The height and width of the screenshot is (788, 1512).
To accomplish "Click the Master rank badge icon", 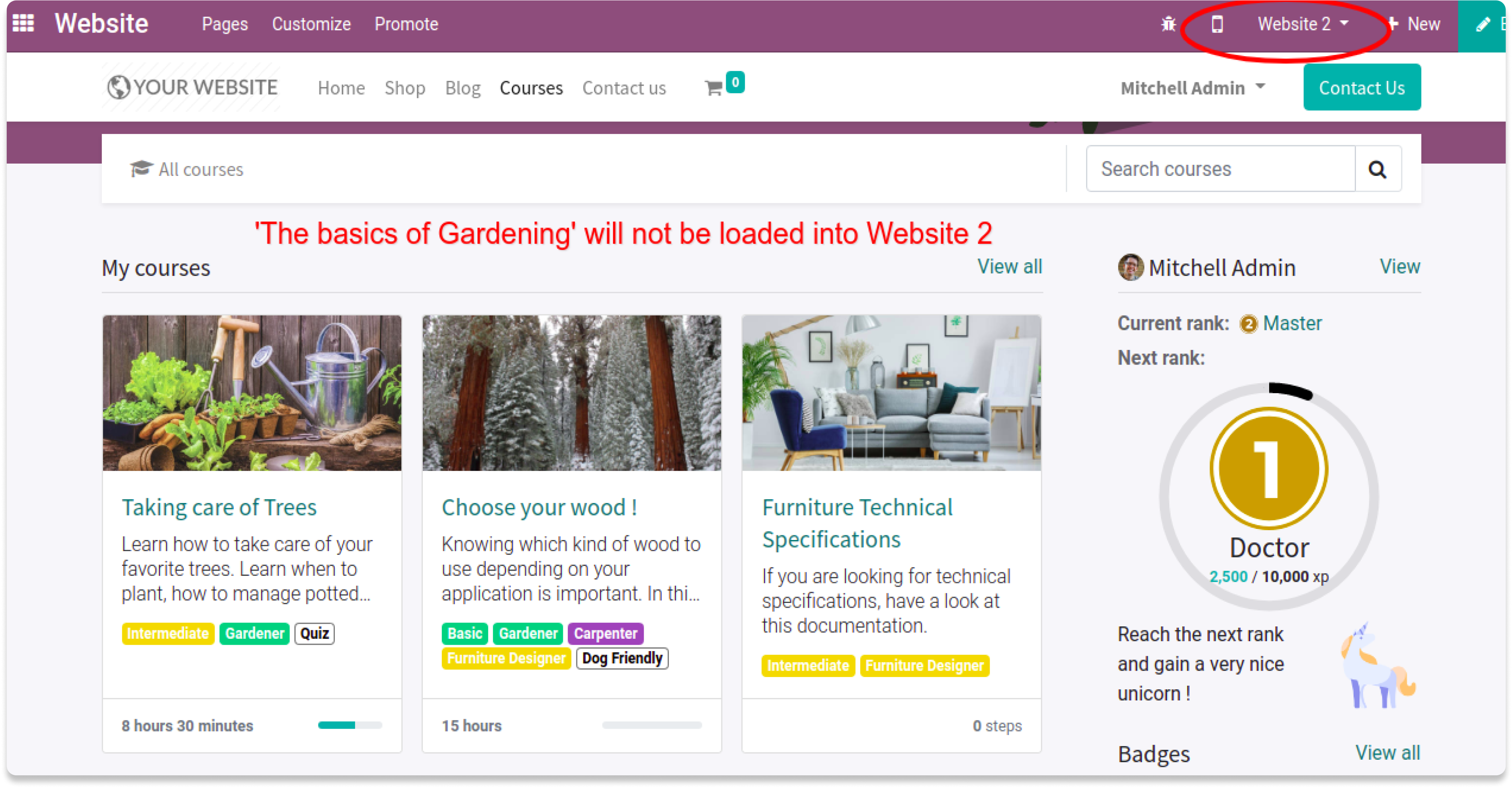I will tap(1248, 324).
